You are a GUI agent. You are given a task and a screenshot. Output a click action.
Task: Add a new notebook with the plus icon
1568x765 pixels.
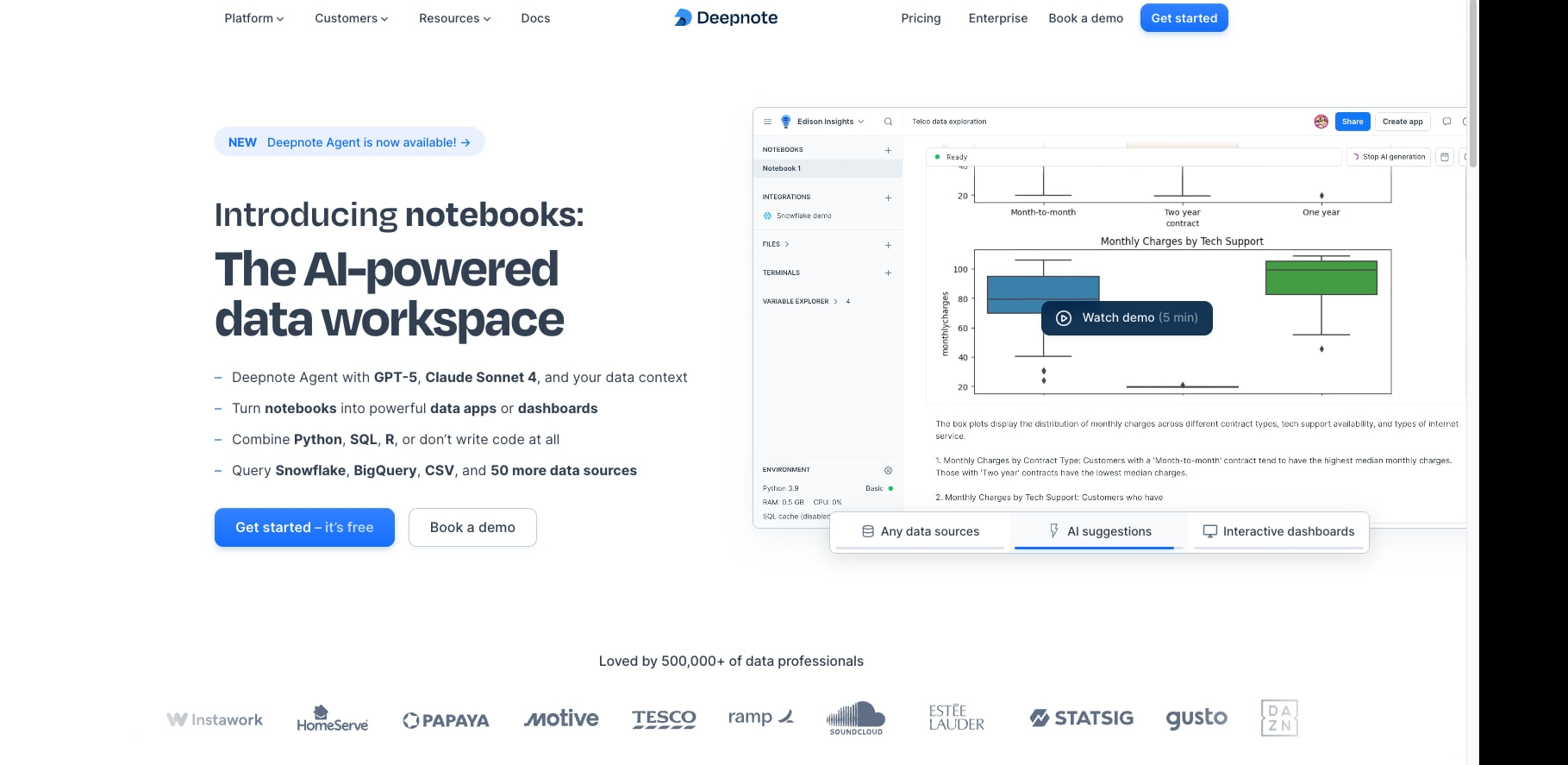[x=888, y=150]
